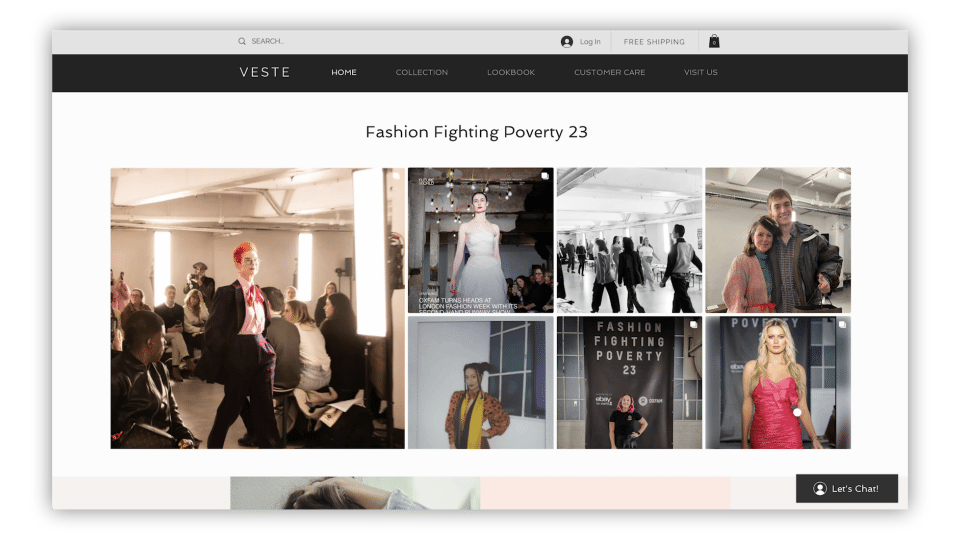
Task: Click album icon on pink dress photo
Action: tap(842, 325)
